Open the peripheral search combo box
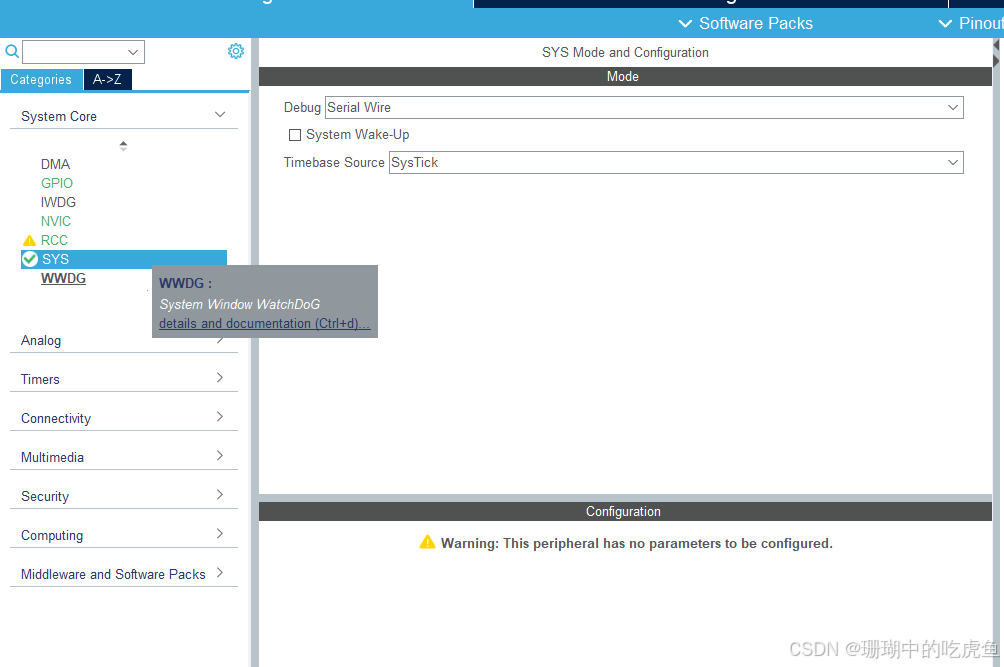1004x667 pixels. tap(83, 52)
